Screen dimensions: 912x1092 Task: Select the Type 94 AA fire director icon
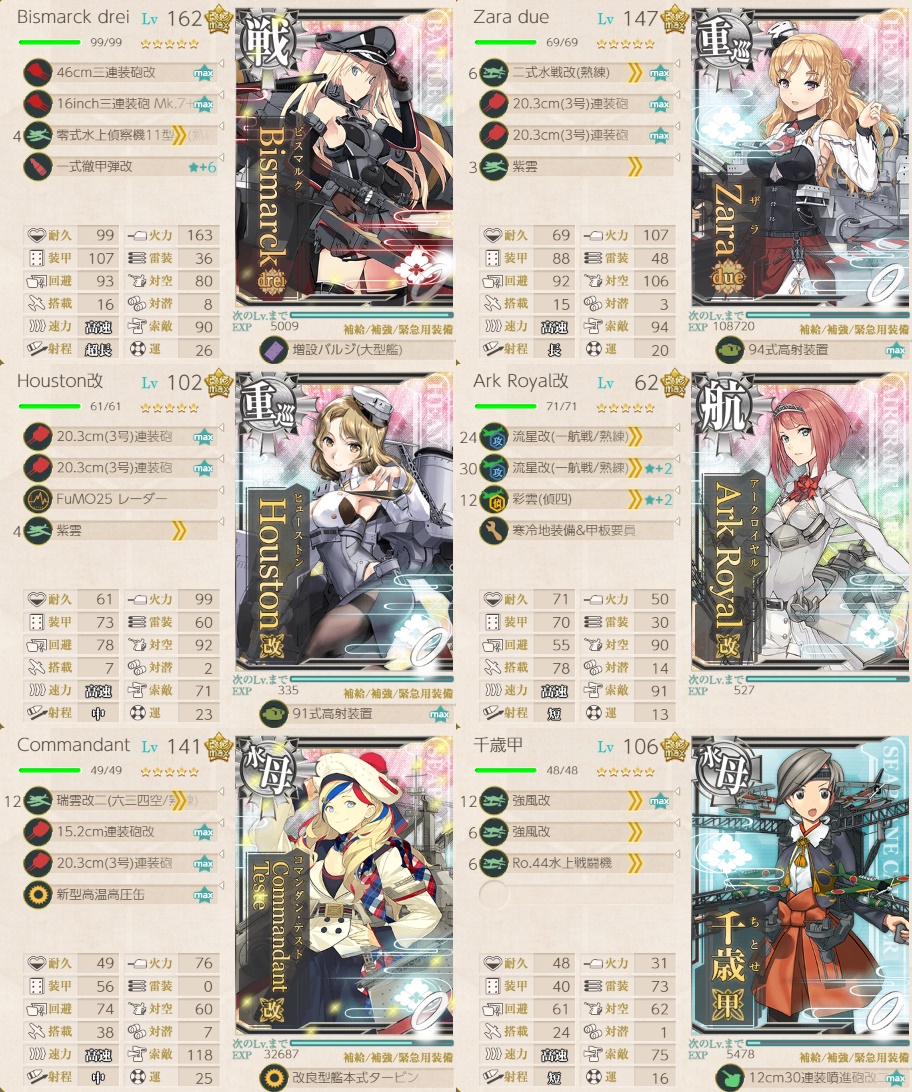[x=730, y=350]
